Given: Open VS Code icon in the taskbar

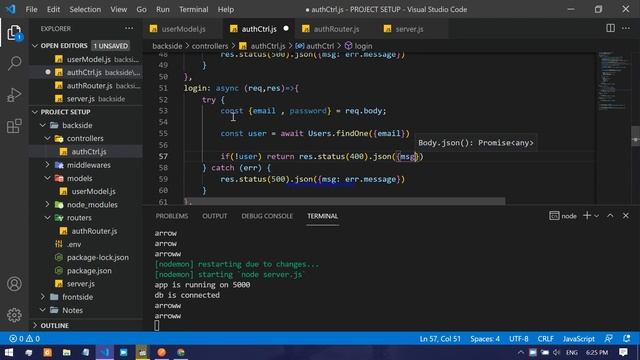Looking at the screenshot, I should tap(105, 352).
